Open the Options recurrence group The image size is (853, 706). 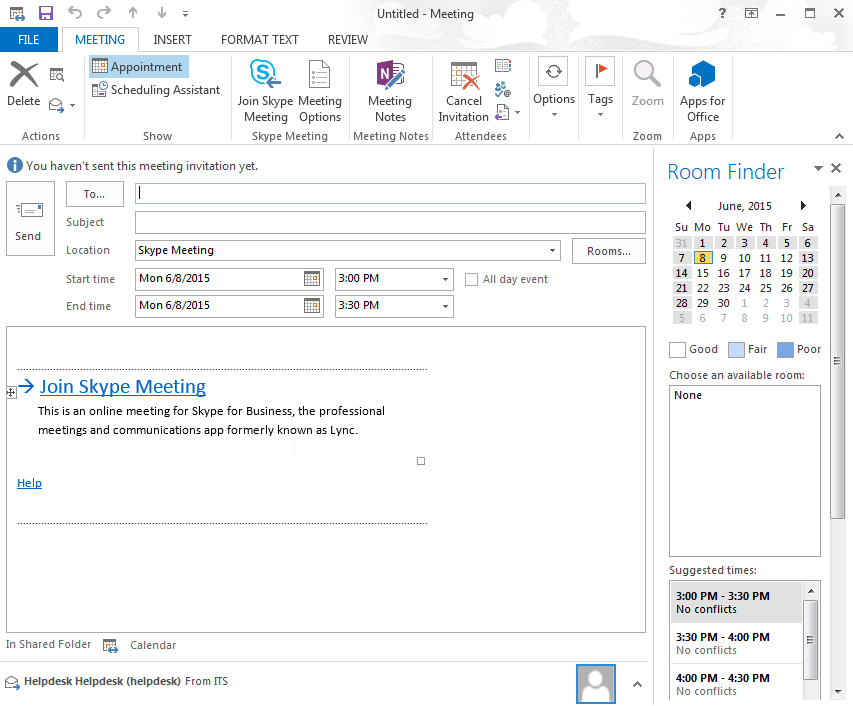[x=554, y=87]
